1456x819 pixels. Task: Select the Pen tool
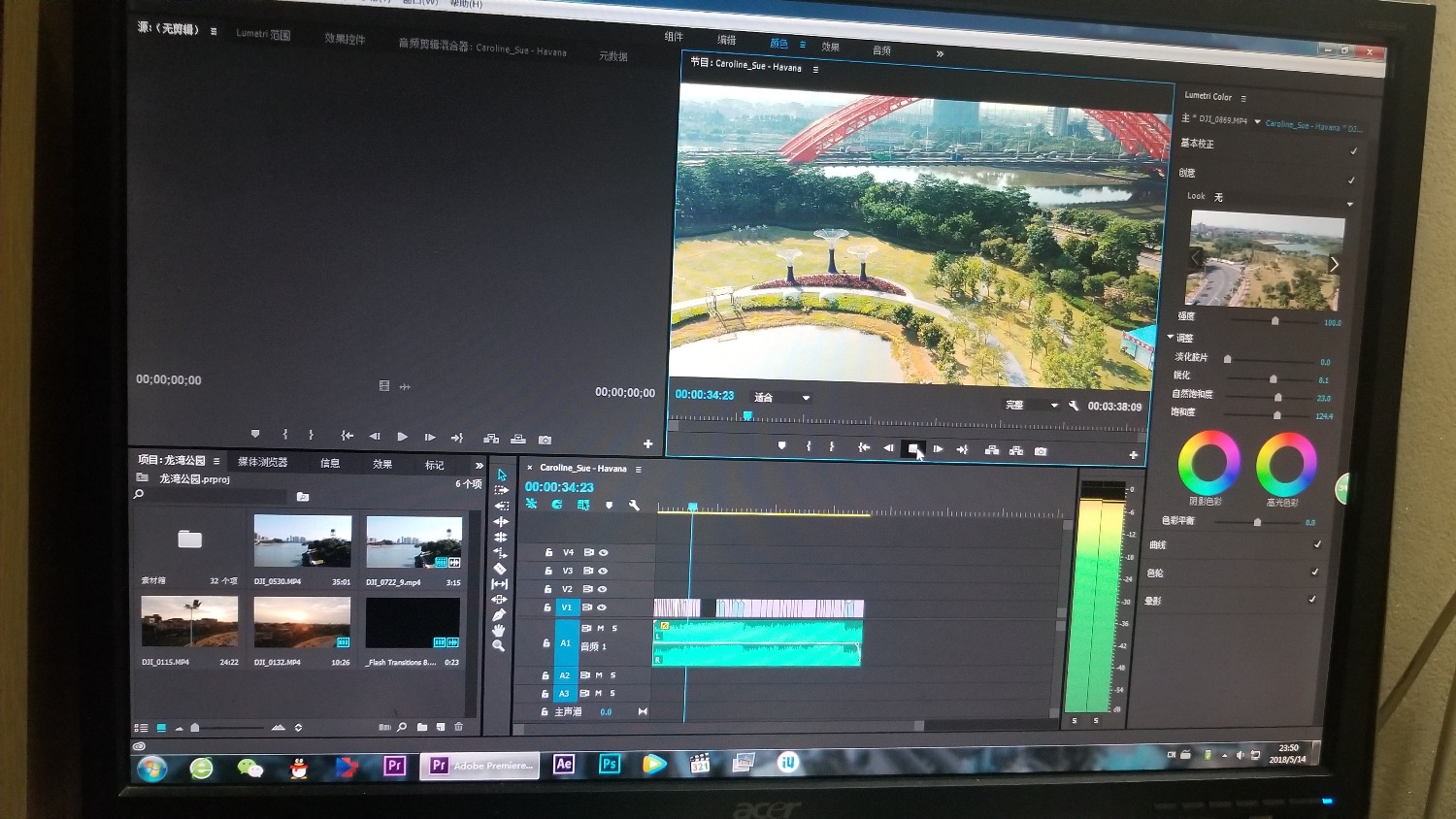tap(499, 615)
